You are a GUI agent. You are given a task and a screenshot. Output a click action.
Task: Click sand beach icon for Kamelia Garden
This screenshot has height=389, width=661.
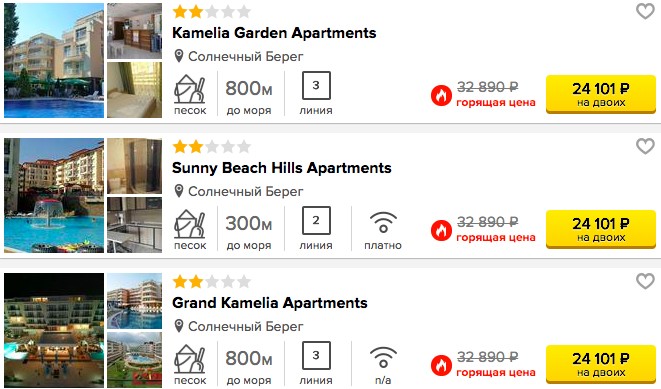pyautogui.click(x=190, y=89)
